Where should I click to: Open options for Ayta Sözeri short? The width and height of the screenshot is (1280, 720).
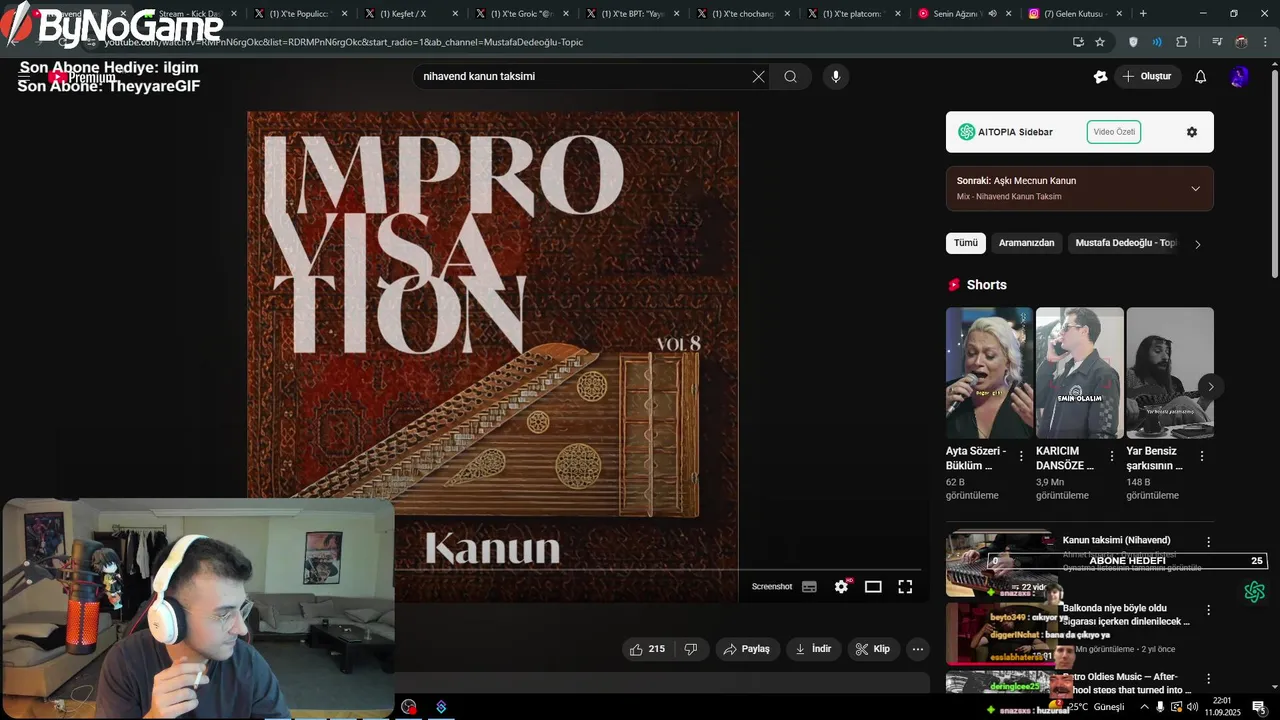[x=1021, y=456]
